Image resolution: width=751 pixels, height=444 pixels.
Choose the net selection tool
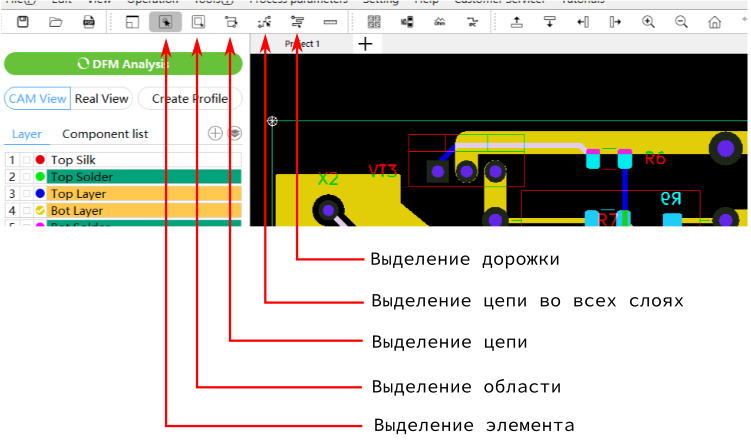point(231,21)
